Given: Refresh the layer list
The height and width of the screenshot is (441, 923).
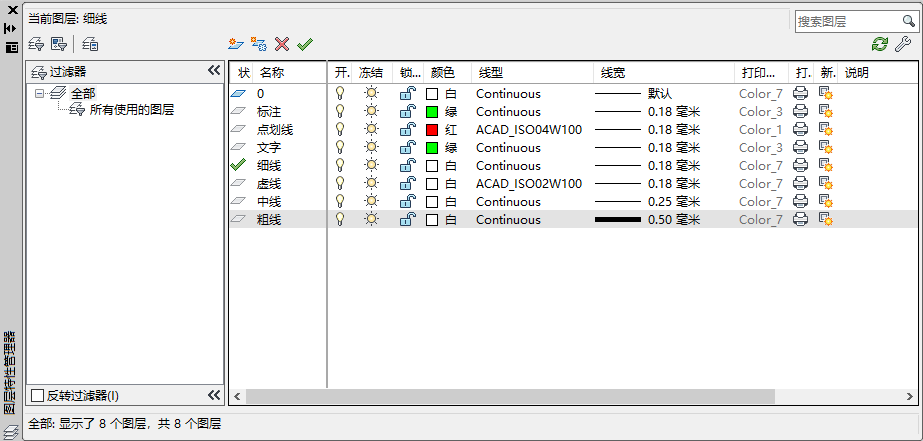Looking at the screenshot, I should [879, 44].
